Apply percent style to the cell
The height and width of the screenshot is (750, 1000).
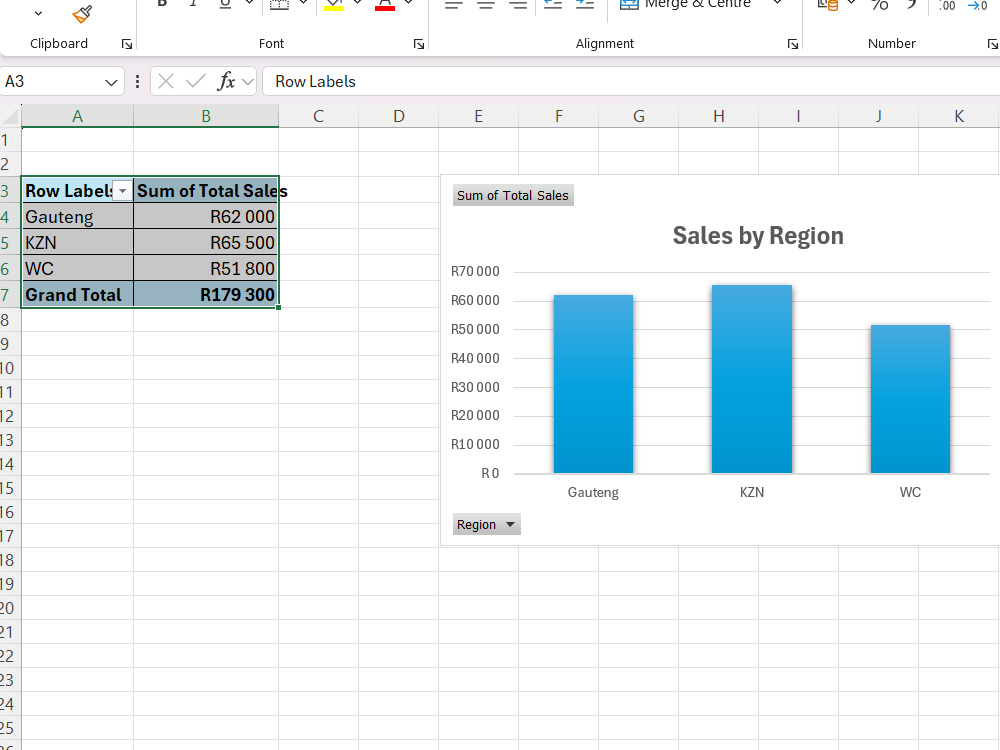[879, 5]
